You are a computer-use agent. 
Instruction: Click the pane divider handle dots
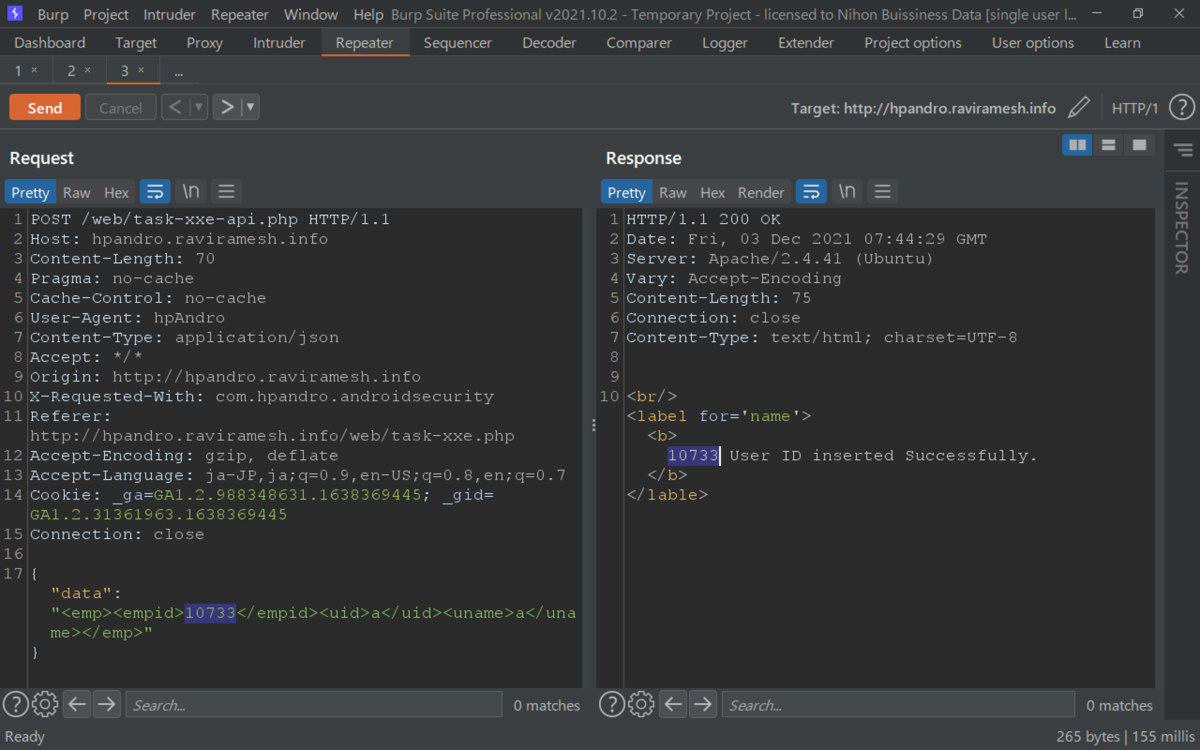(x=593, y=425)
